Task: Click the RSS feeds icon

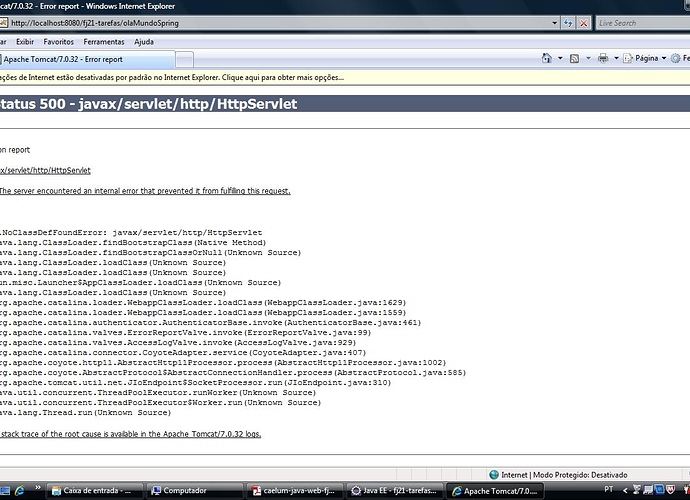Action: click(x=574, y=59)
